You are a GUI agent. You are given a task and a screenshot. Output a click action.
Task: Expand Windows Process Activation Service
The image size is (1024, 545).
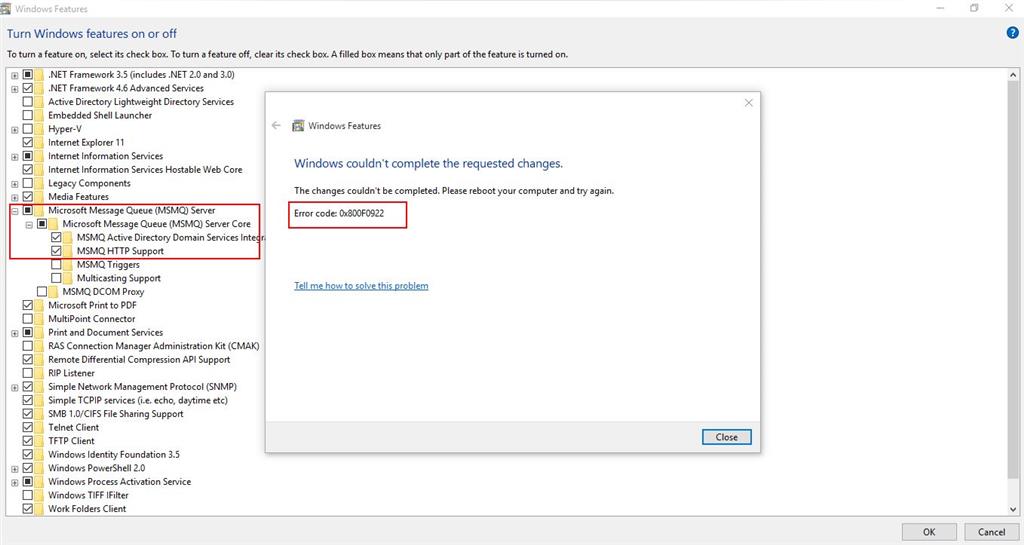point(14,482)
